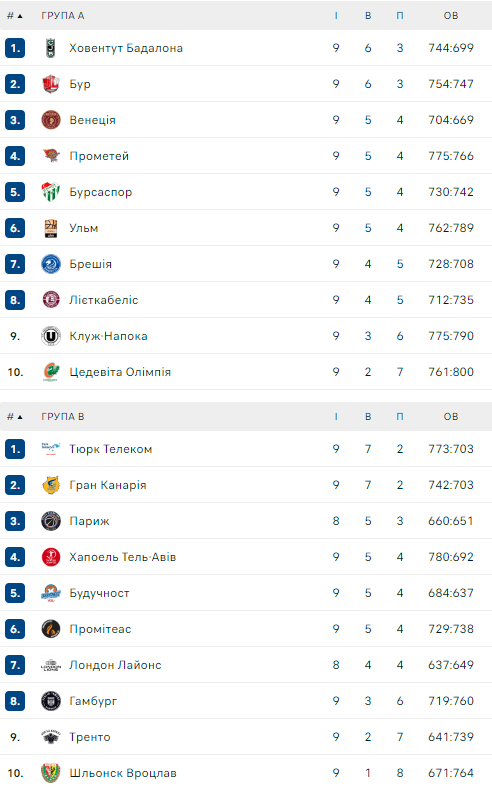
Task: Sort Group B by rank arrow
Action: point(20,417)
